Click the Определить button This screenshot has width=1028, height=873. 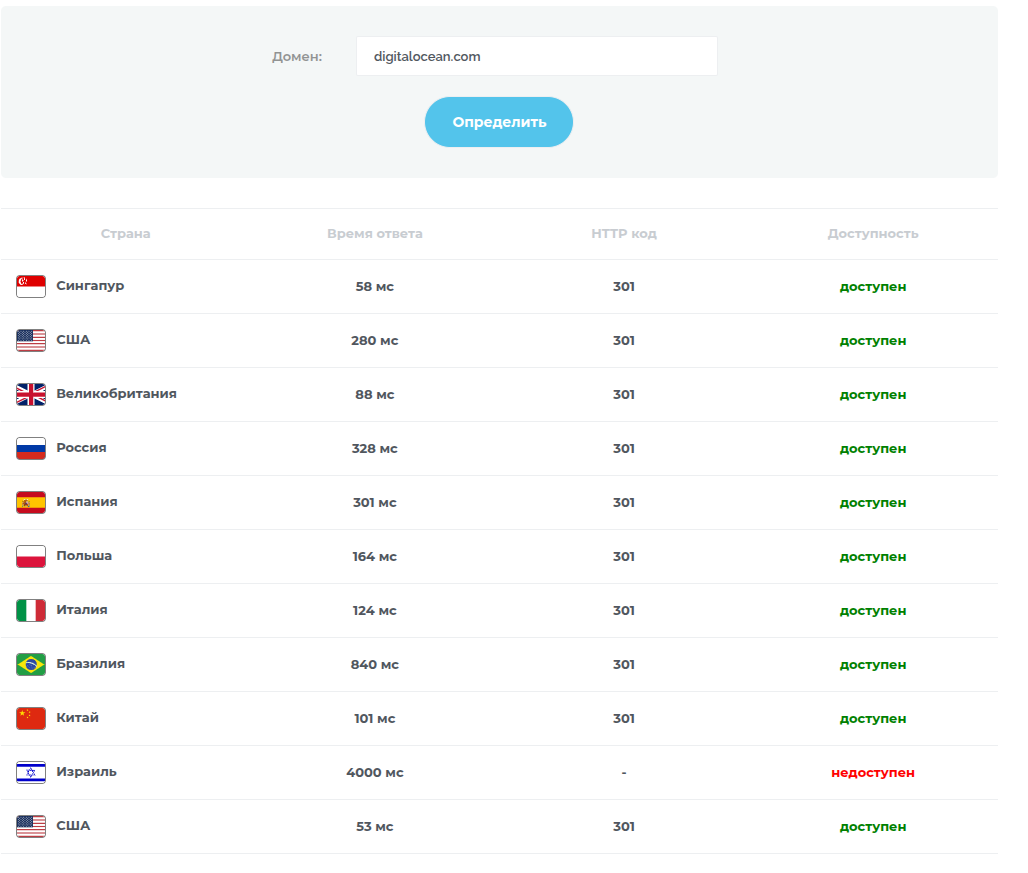click(499, 122)
